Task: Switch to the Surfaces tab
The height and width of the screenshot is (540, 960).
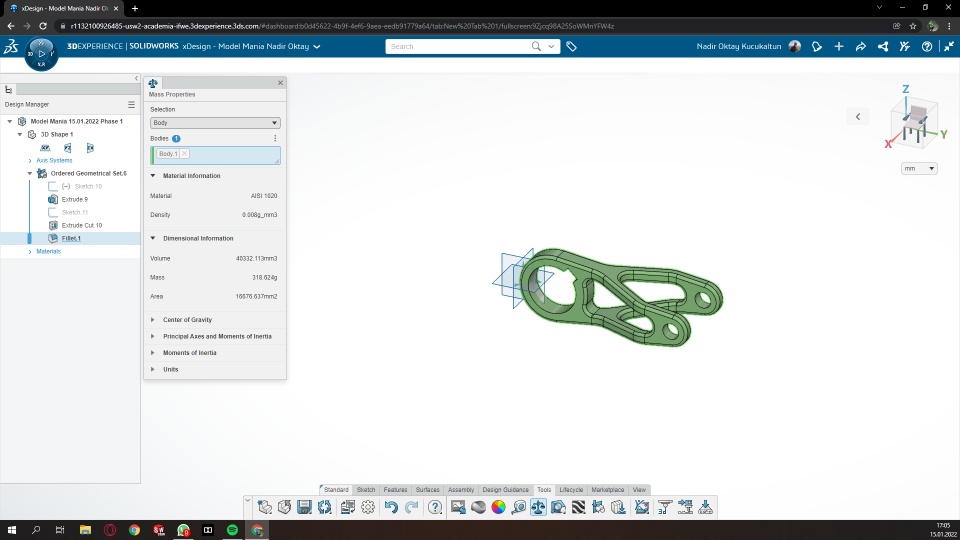Action: tap(427, 490)
